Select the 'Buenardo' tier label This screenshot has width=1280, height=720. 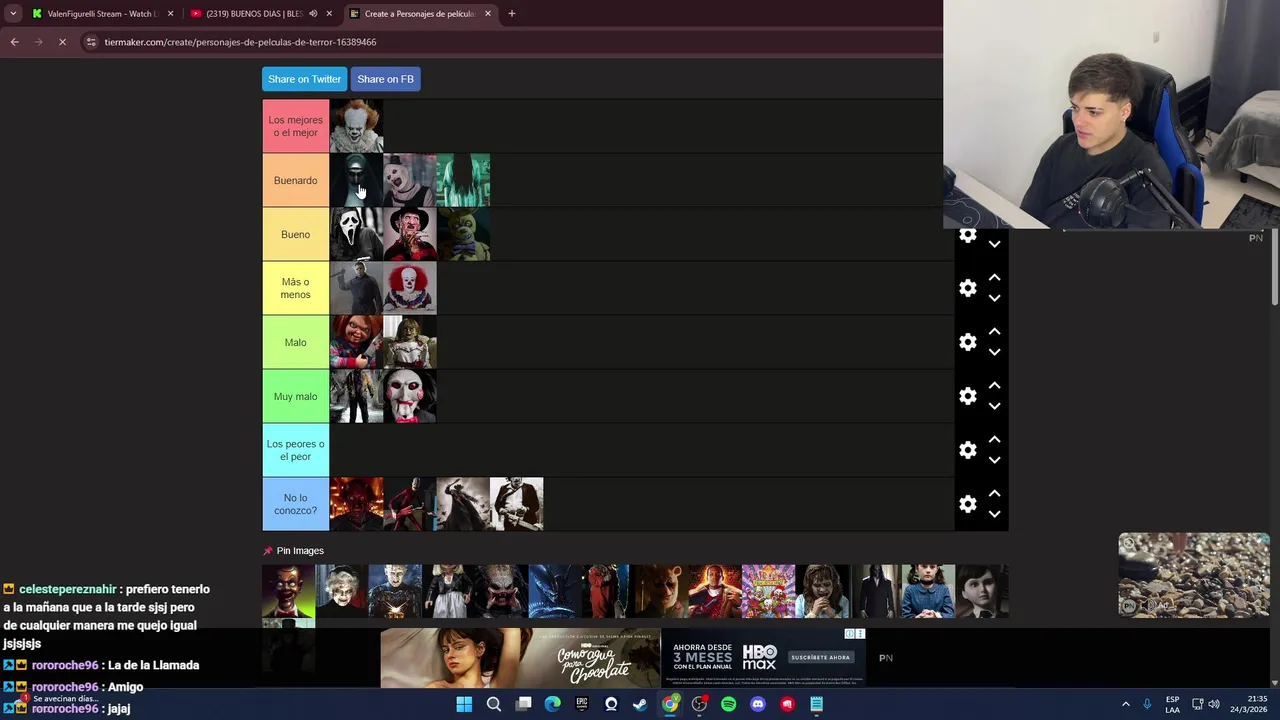[x=296, y=180]
